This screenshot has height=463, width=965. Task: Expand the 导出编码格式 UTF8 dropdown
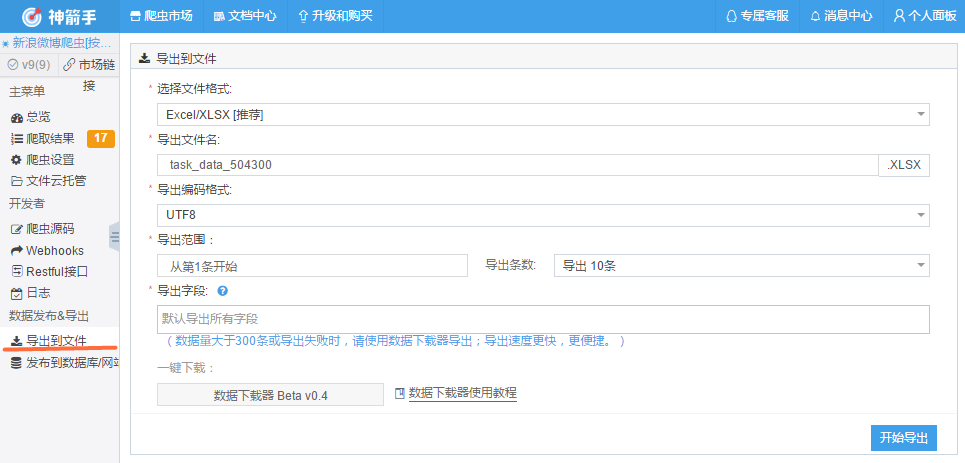click(543, 215)
